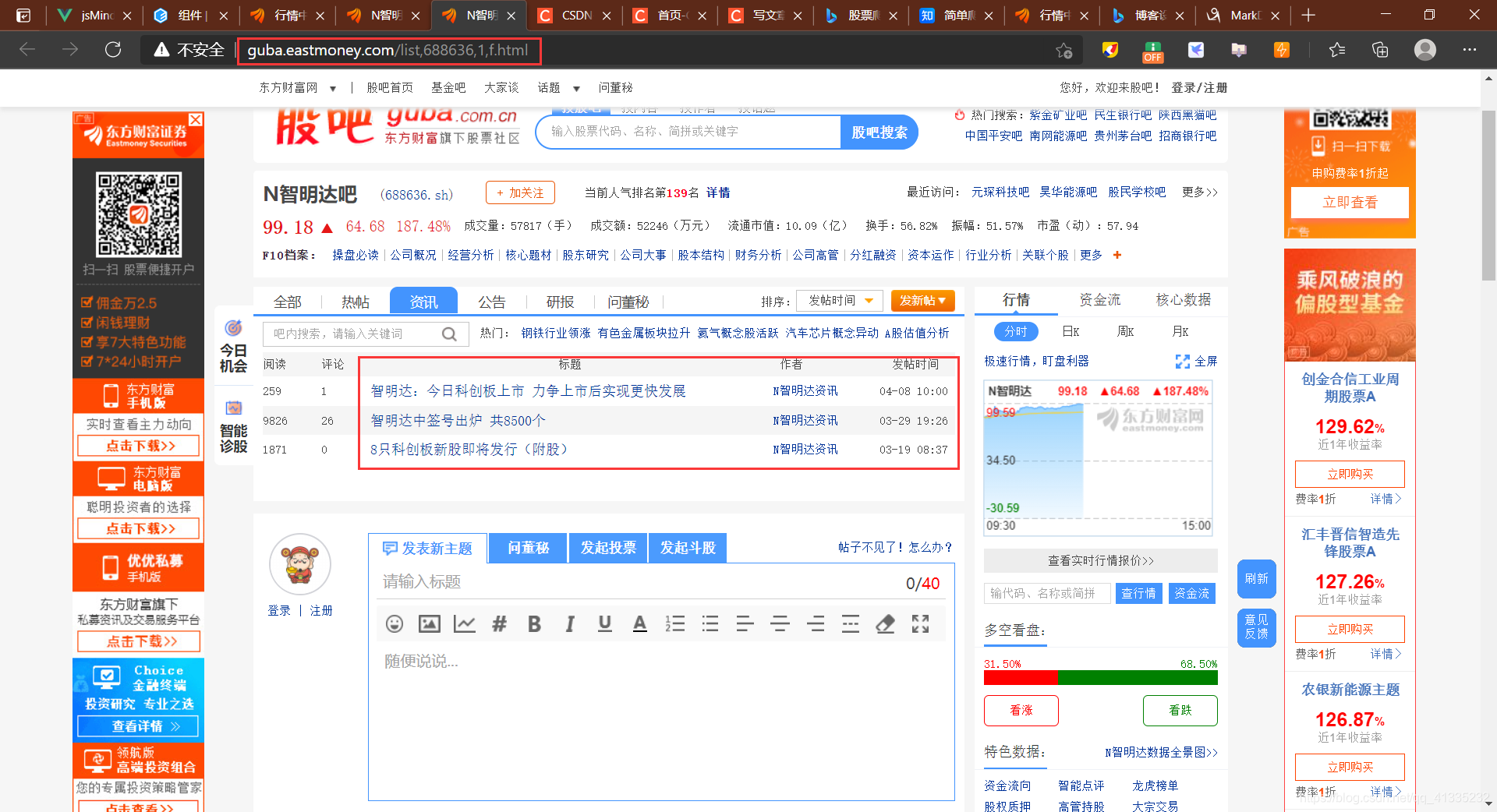Click the search magnifier in forum search
Screen dimensions: 1497x812
(x=449, y=334)
